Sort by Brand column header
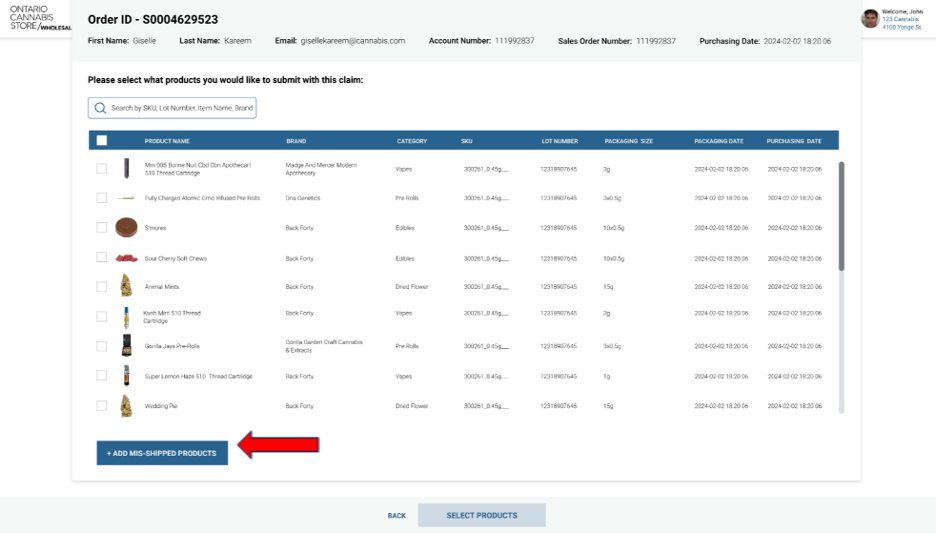 (296, 141)
